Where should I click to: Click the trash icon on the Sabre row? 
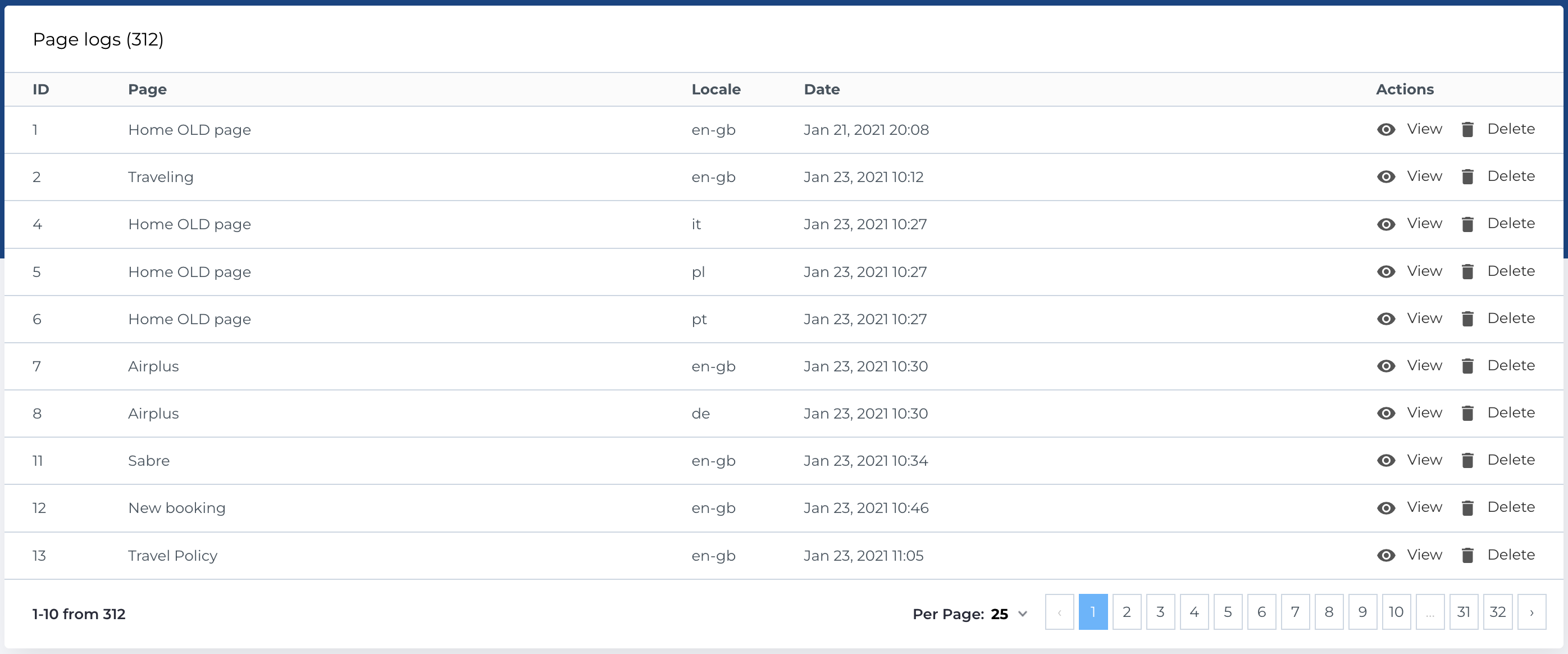pyautogui.click(x=1468, y=460)
